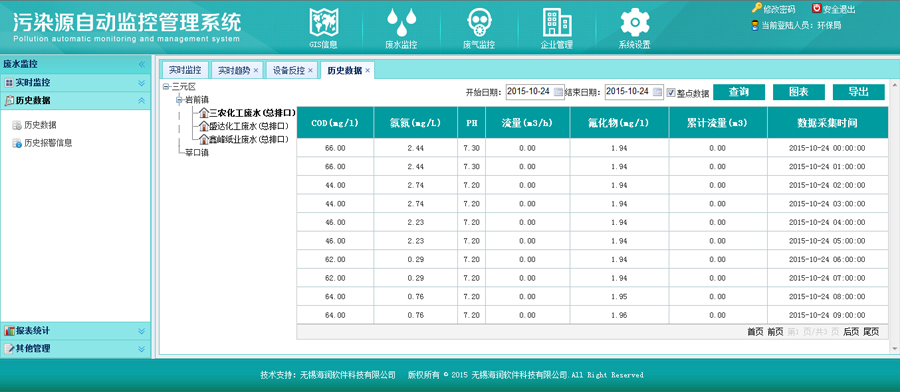
Task: Expand the 其他管理 accordion panel
Action: coord(142,348)
